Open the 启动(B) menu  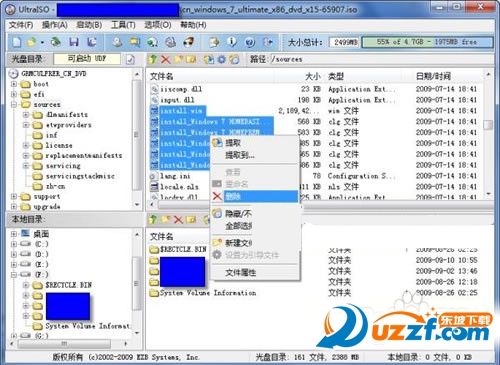(x=89, y=25)
